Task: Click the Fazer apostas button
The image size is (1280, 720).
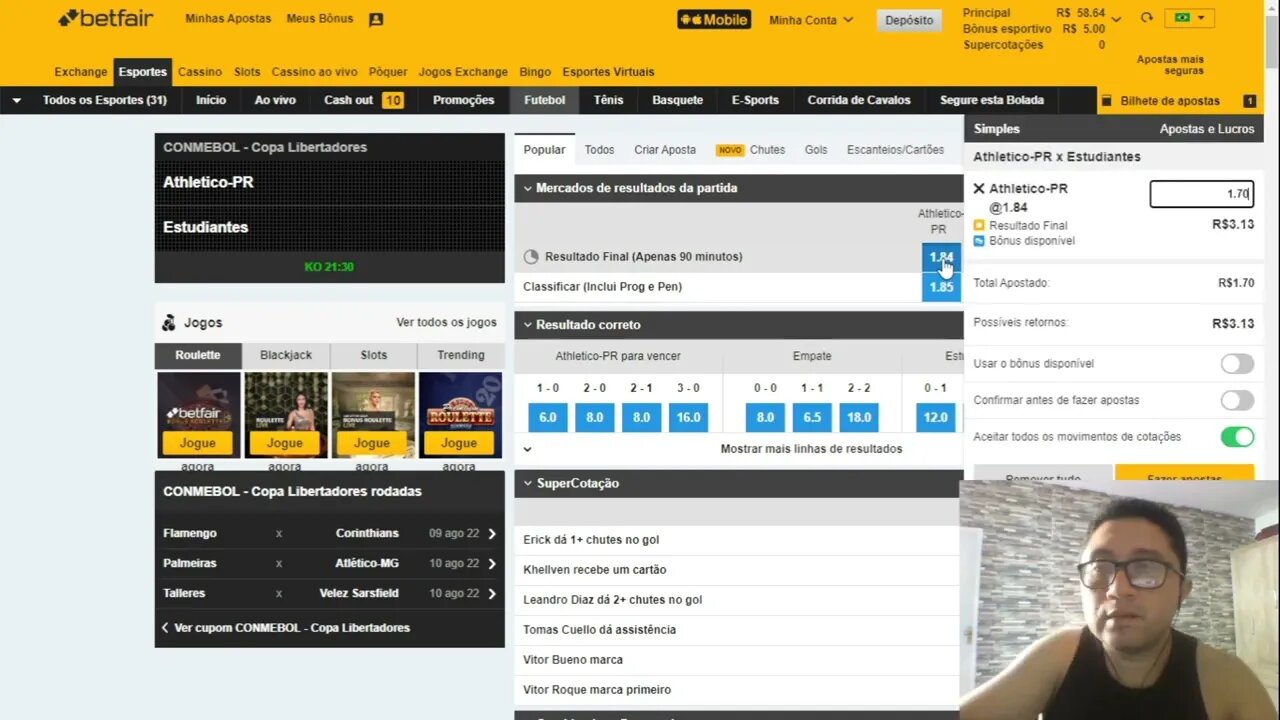Action: tap(1184, 473)
